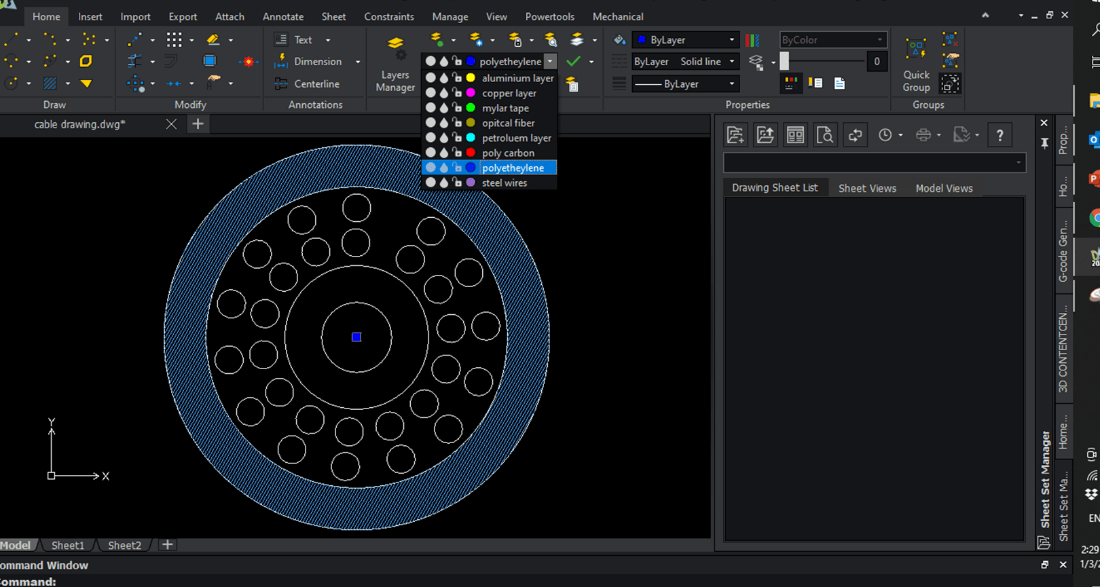Viewport: 1100px width, 587px height.
Task: Click the blue center grip point in drawing
Action: 356,338
